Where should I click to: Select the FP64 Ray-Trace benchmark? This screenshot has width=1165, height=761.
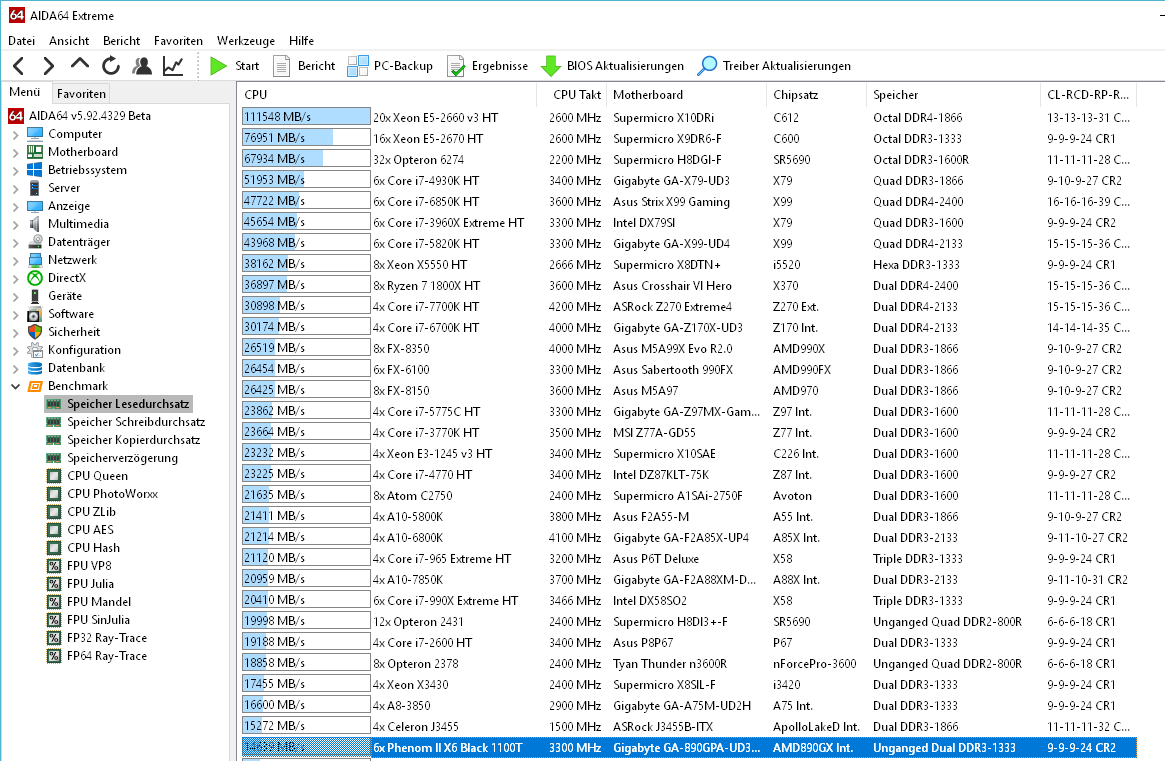click(x=97, y=656)
